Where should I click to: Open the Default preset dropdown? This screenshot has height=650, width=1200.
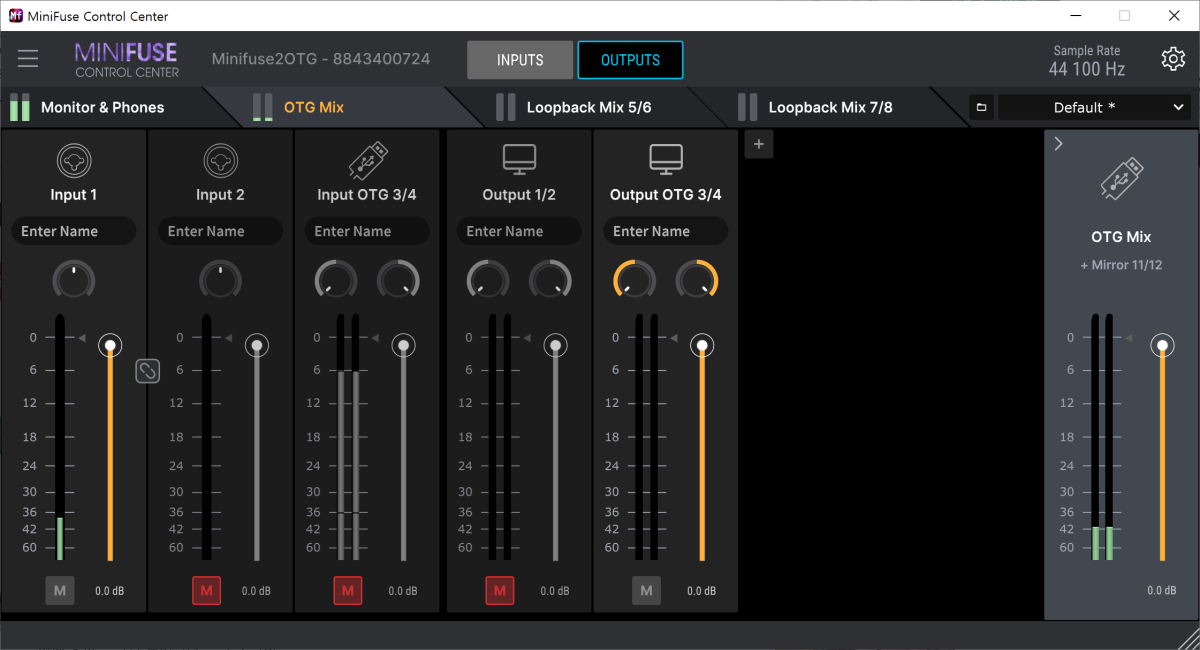click(x=1094, y=108)
